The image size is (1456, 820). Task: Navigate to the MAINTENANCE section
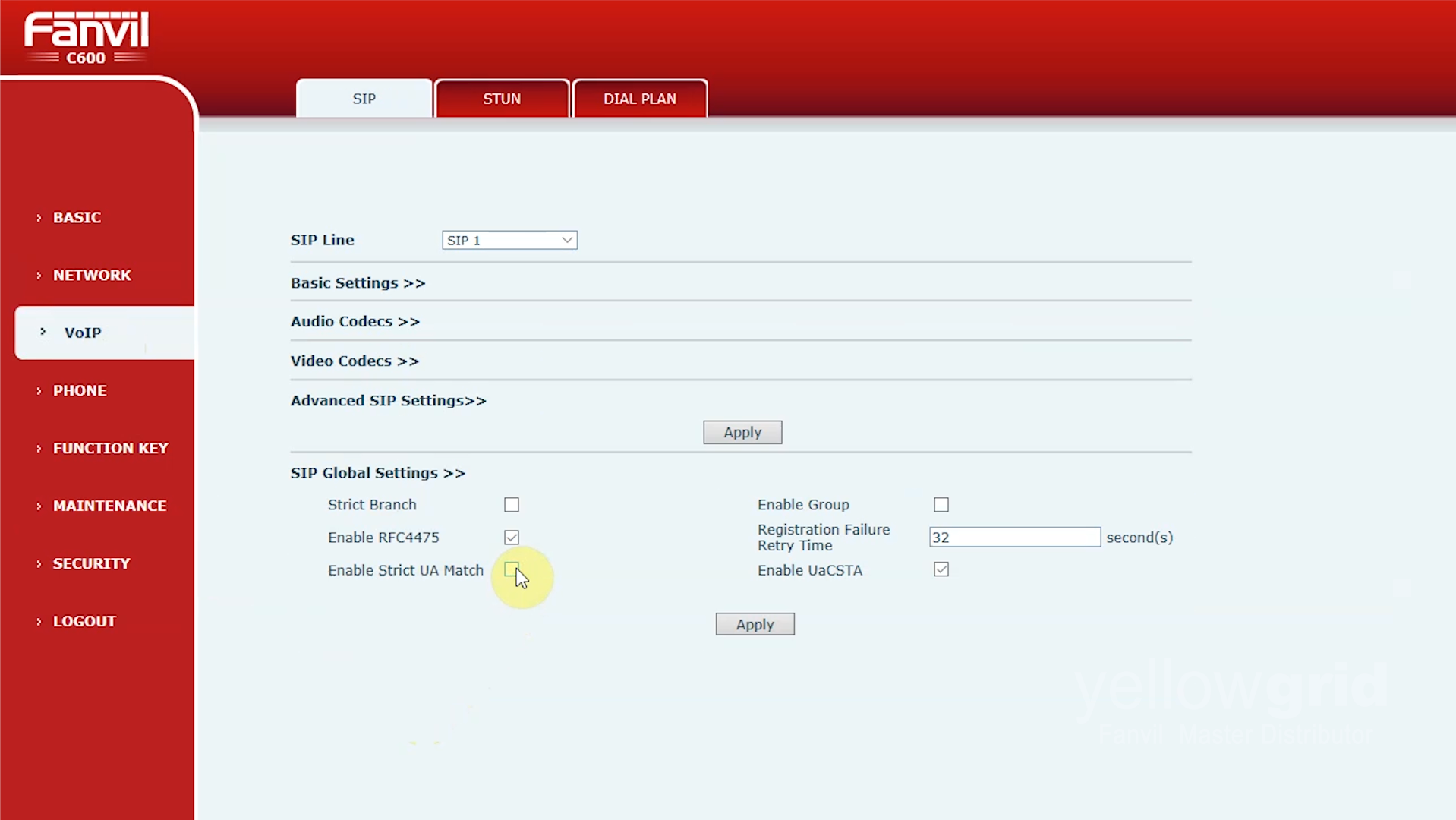click(109, 506)
